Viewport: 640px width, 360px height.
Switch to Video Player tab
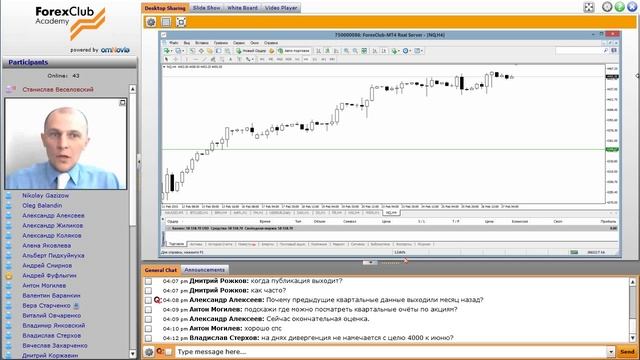pos(281,8)
